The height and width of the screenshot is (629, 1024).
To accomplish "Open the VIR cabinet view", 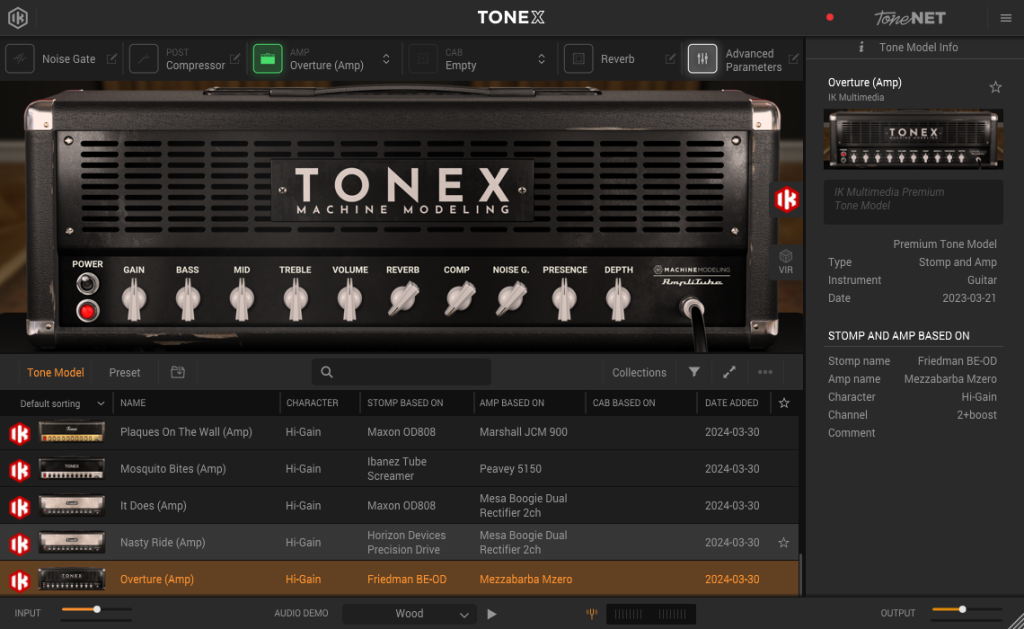I will [786, 261].
